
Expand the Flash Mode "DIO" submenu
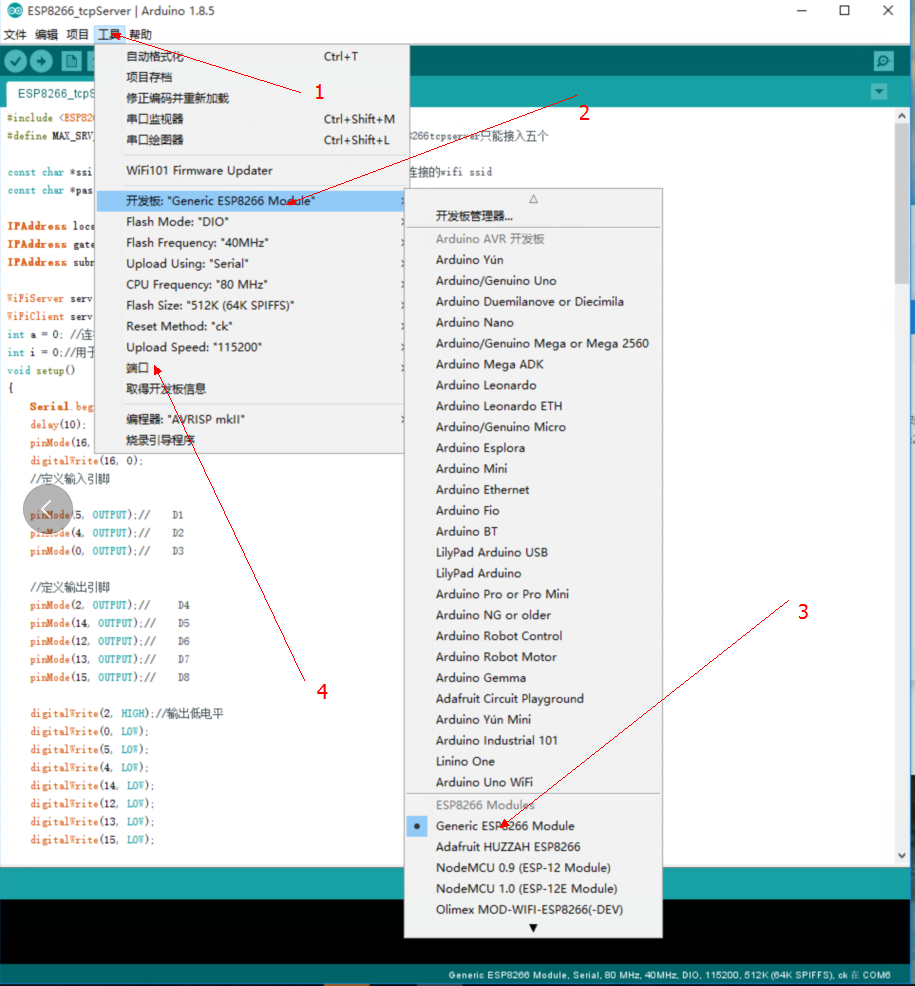pos(252,222)
